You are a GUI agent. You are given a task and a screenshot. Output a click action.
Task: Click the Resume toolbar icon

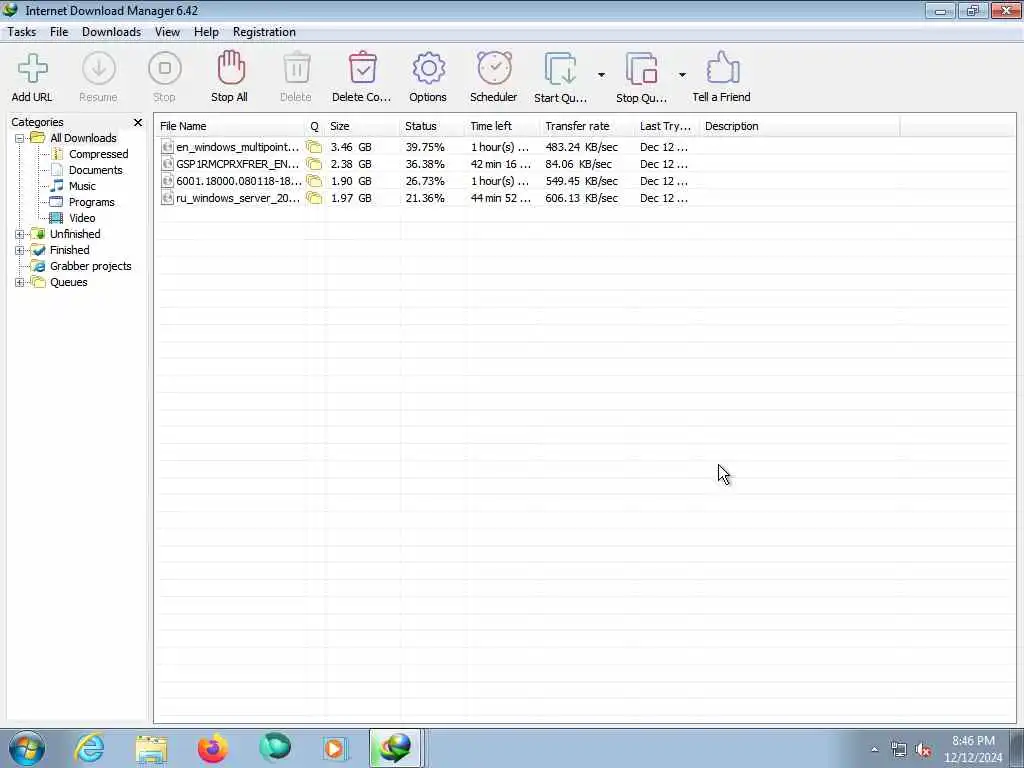pyautogui.click(x=99, y=69)
